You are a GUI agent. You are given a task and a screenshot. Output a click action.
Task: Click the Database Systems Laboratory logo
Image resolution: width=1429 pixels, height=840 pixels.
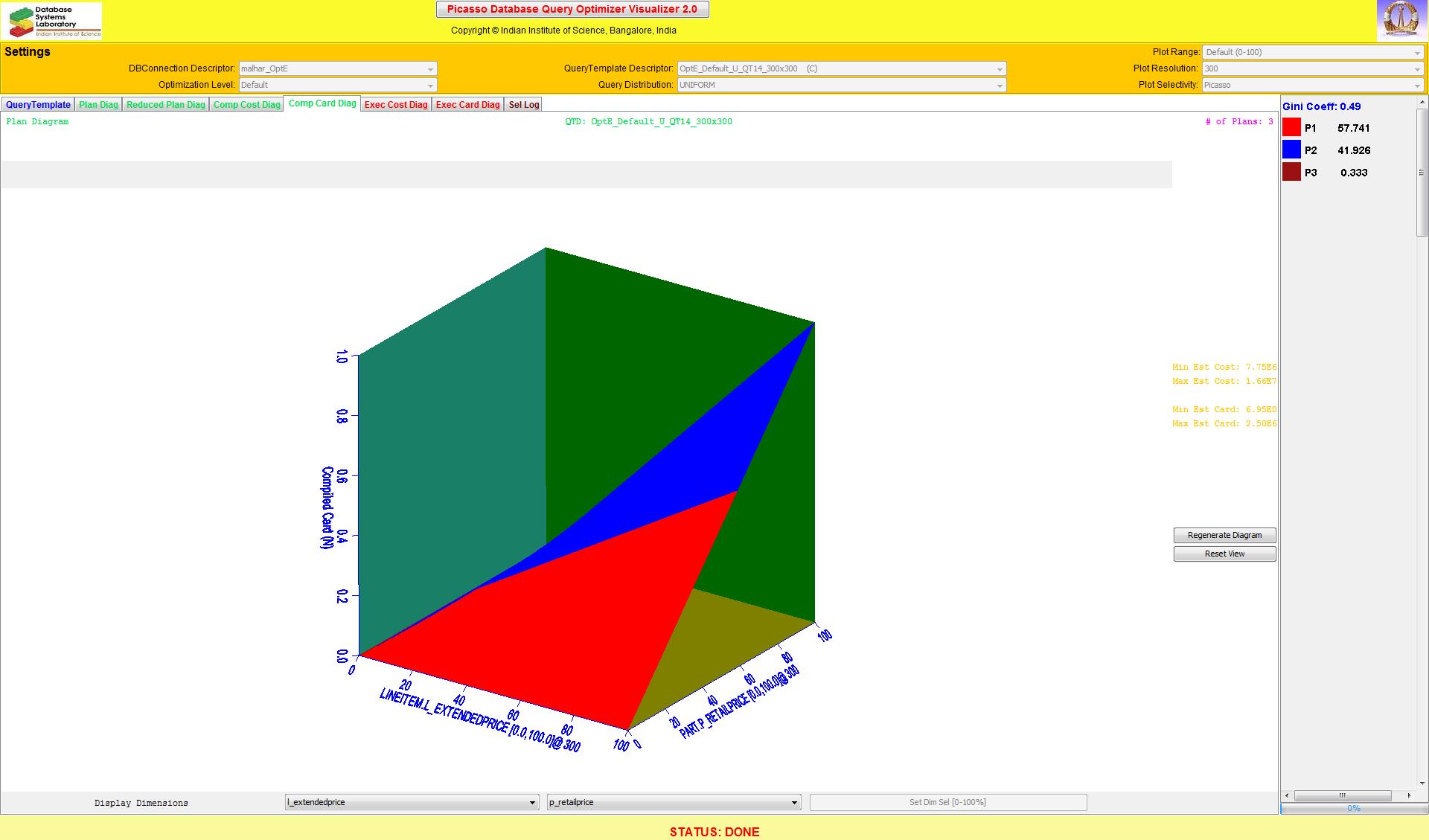51,22
